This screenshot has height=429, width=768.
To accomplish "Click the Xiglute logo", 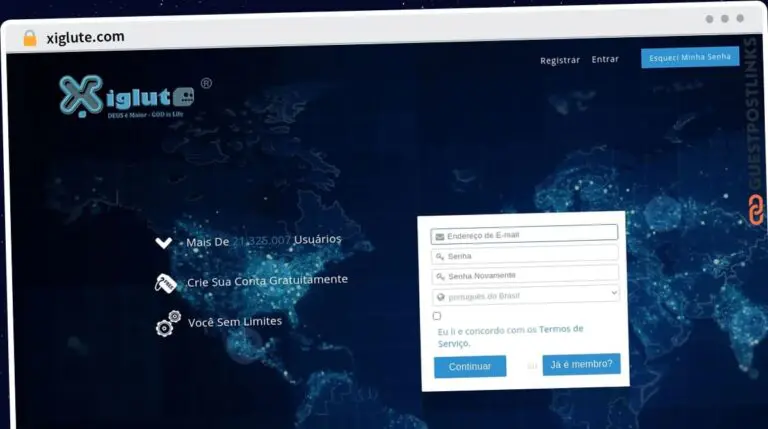I will [x=129, y=97].
